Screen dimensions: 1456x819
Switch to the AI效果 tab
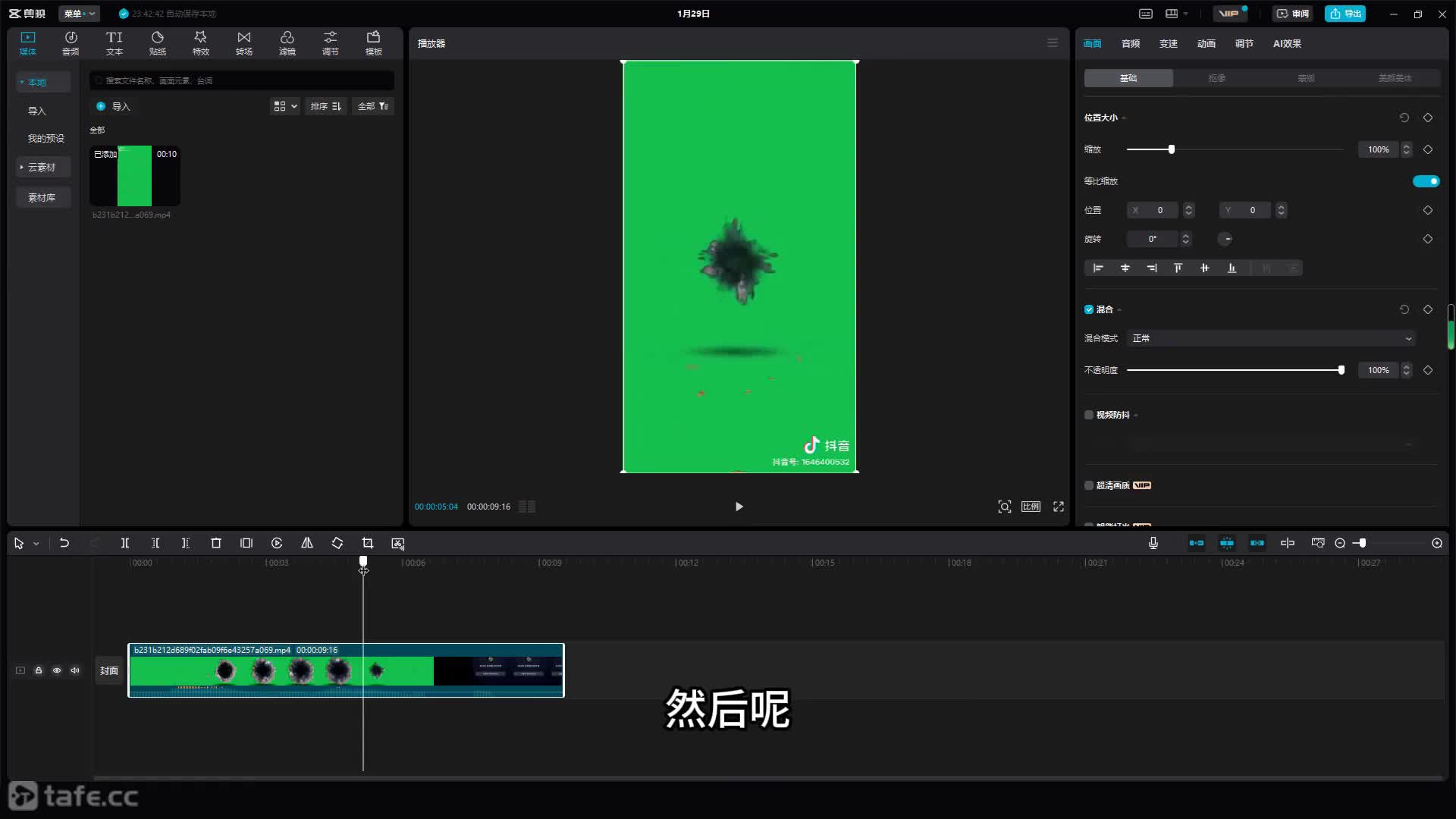click(1287, 43)
